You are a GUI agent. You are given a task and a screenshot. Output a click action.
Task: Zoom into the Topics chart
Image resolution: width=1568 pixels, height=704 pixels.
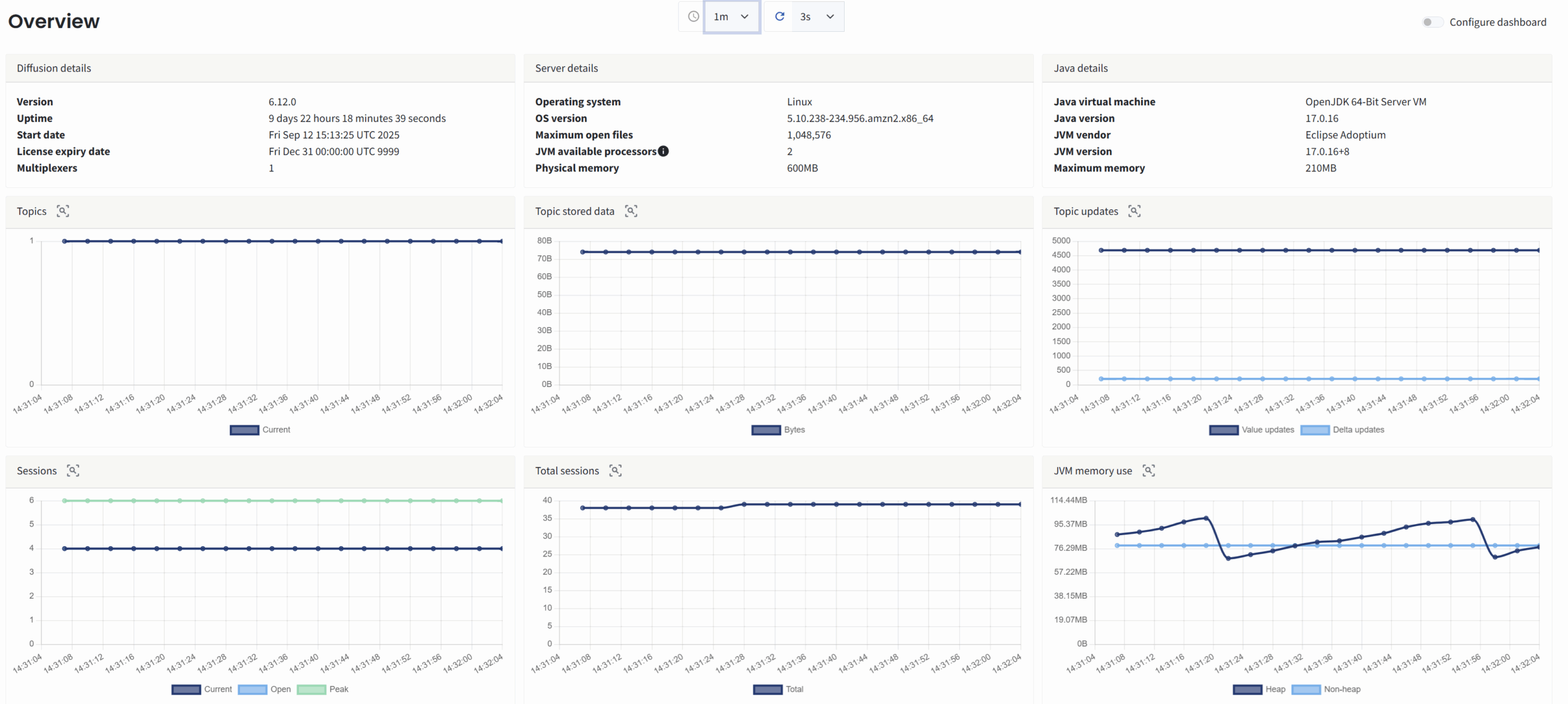[x=62, y=211]
